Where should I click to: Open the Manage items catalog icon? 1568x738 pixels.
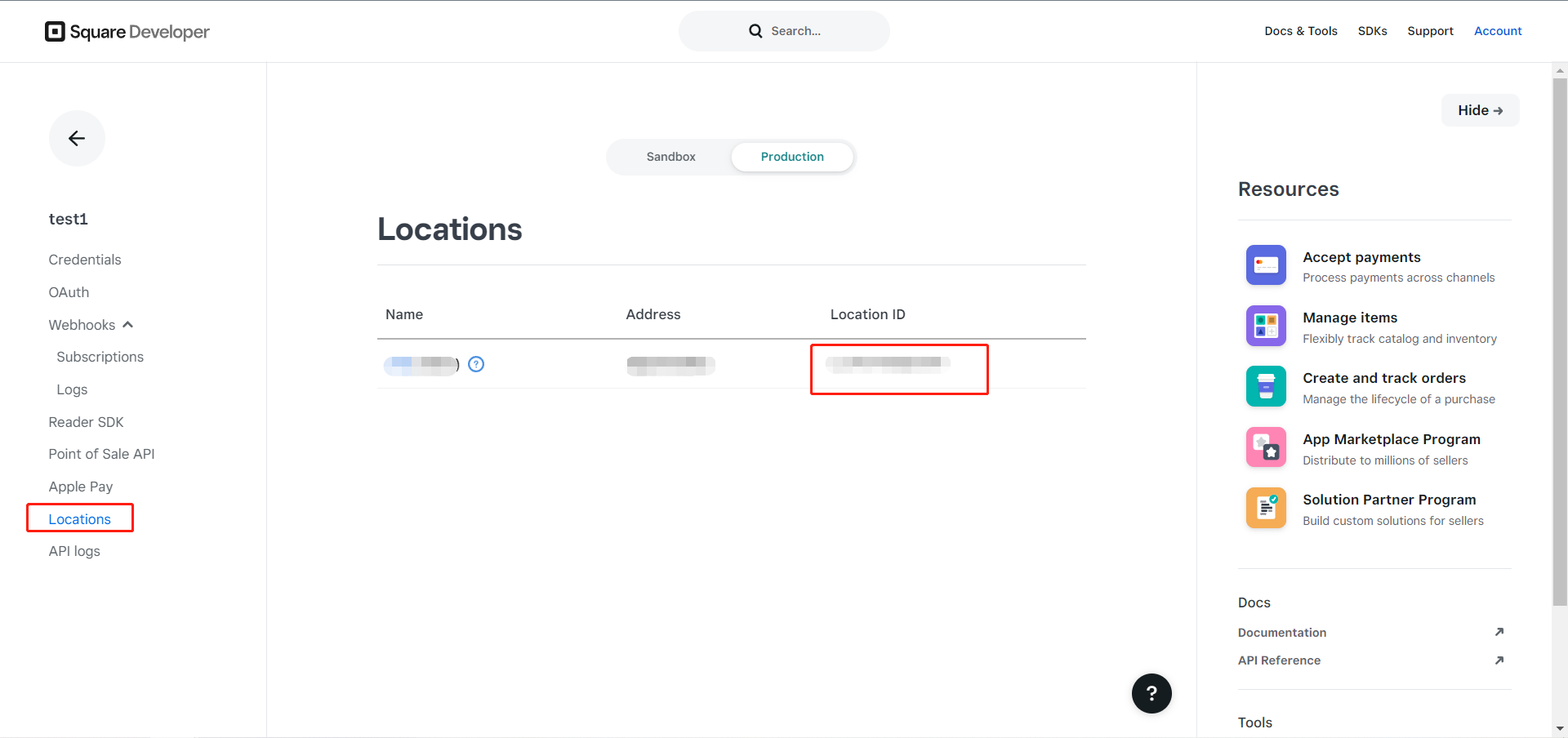(1266, 326)
